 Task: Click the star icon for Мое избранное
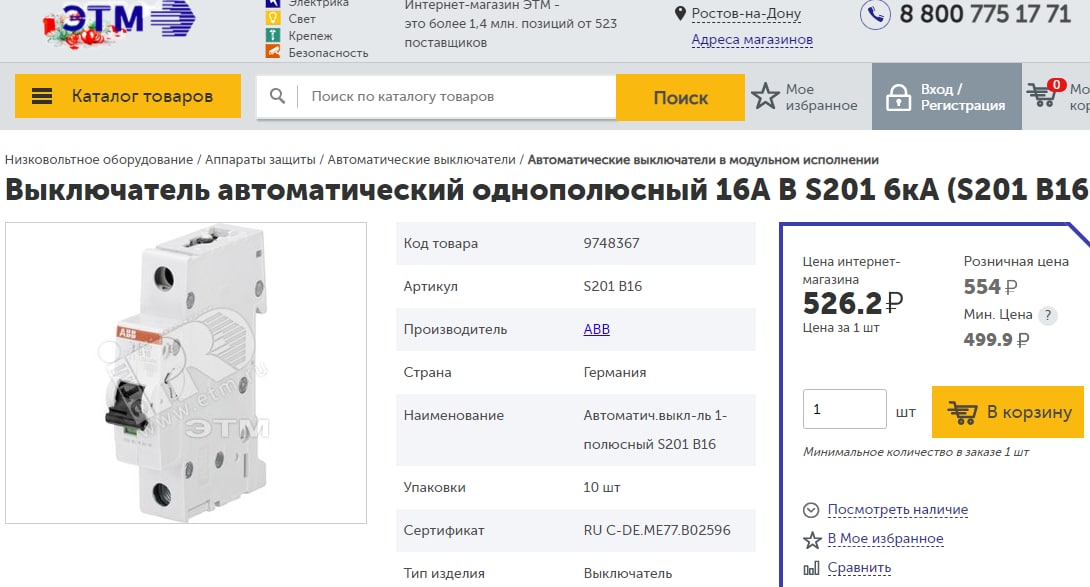pos(765,96)
